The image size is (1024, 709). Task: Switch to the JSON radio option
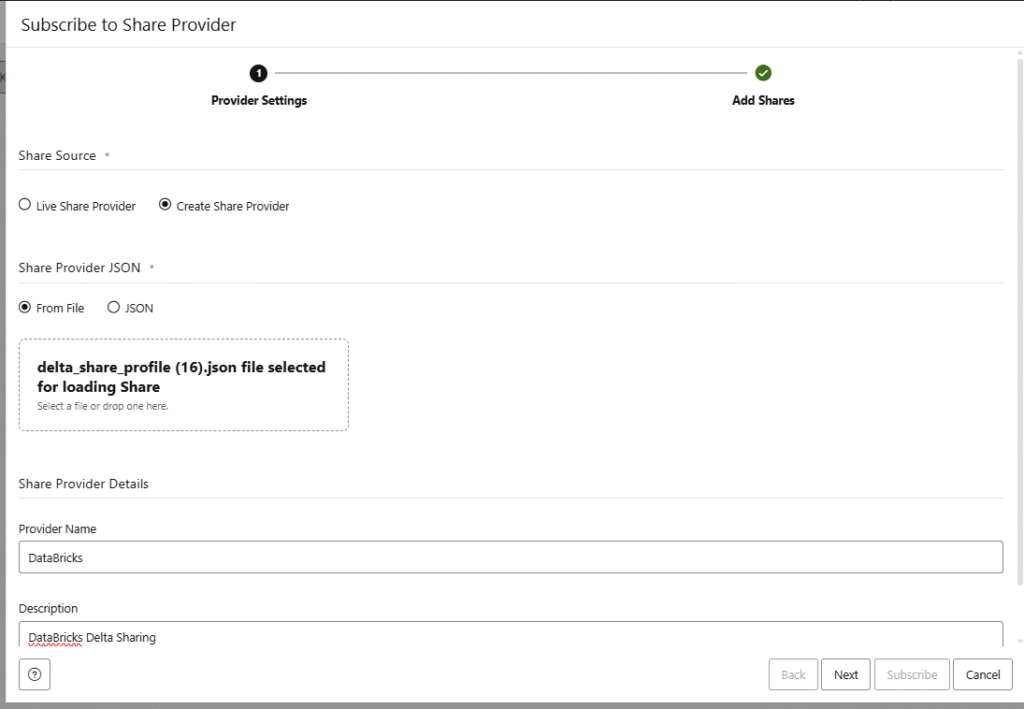point(114,308)
